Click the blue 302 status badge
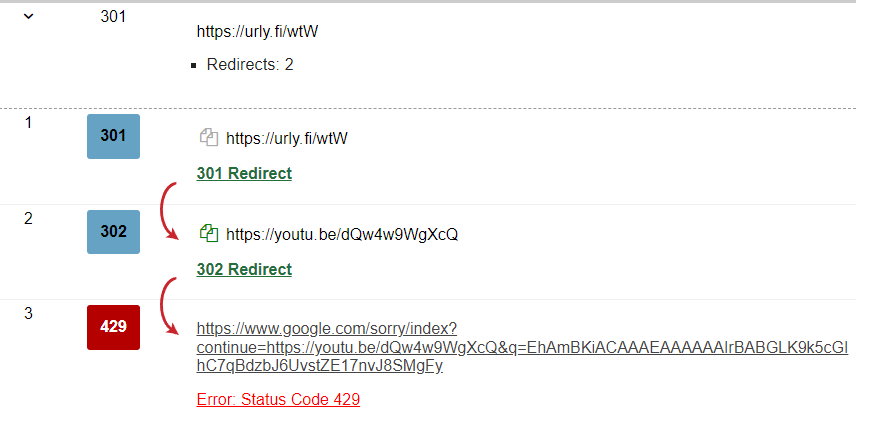 pos(113,232)
